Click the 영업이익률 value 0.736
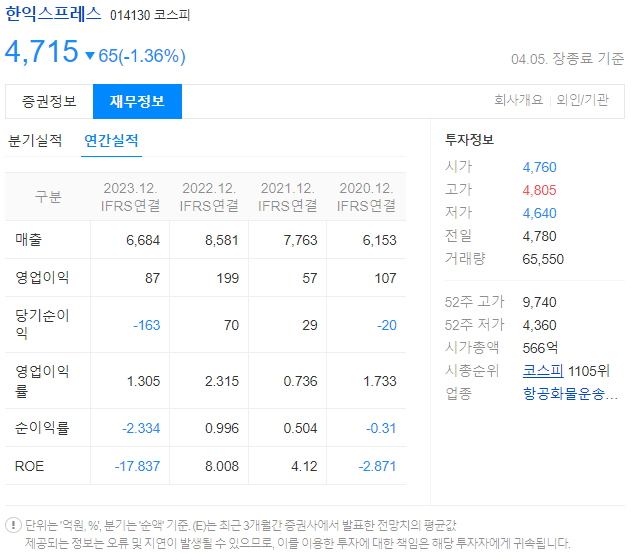The width and height of the screenshot is (631, 560). click(300, 381)
